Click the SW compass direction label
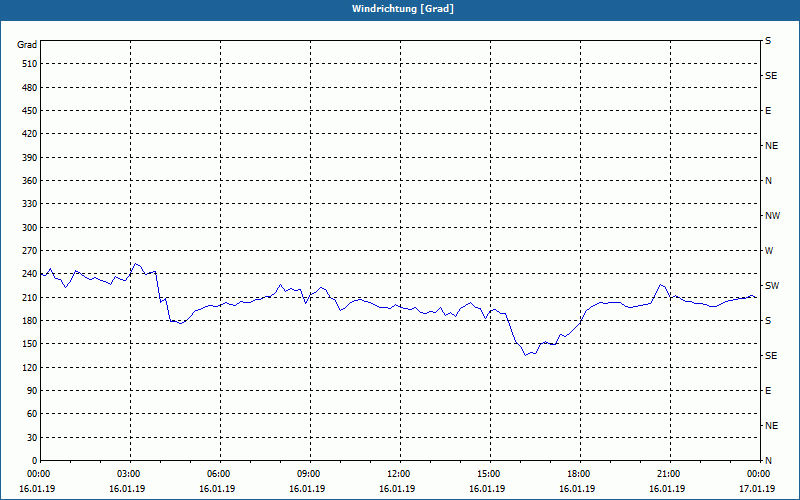This screenshot has height=500, width=800. click(772, 286)
